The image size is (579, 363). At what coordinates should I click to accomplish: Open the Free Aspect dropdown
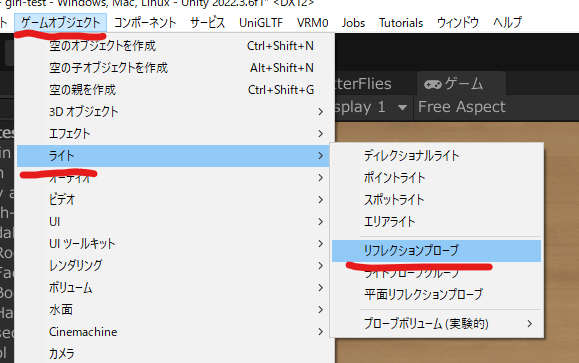(462, 107)
